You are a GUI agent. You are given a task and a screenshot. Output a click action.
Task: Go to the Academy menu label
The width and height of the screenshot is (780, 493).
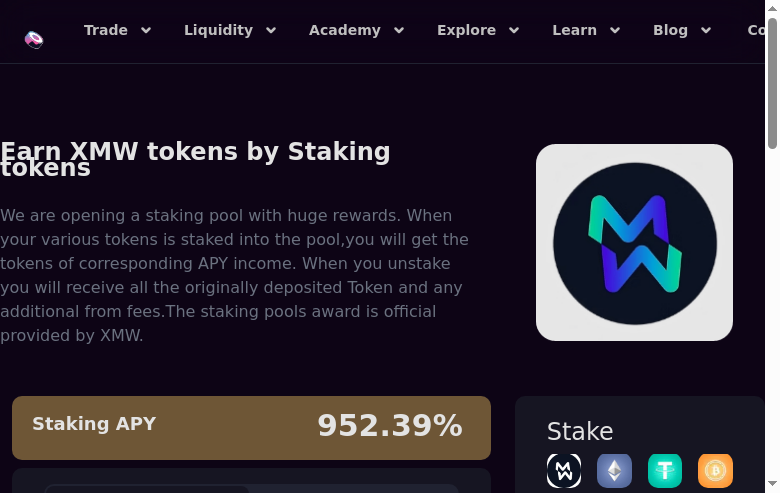tap(344, 30)
